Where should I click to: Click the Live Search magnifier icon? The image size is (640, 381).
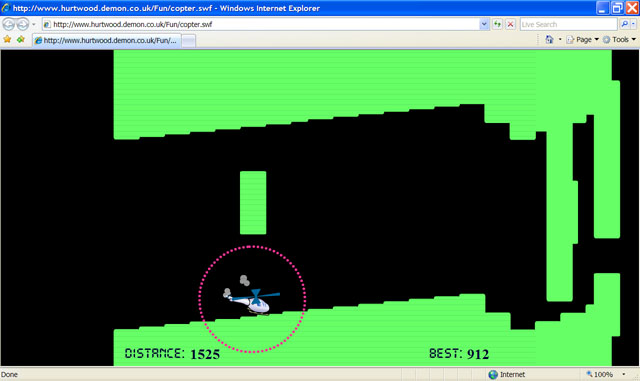click(x=624, y=25)
